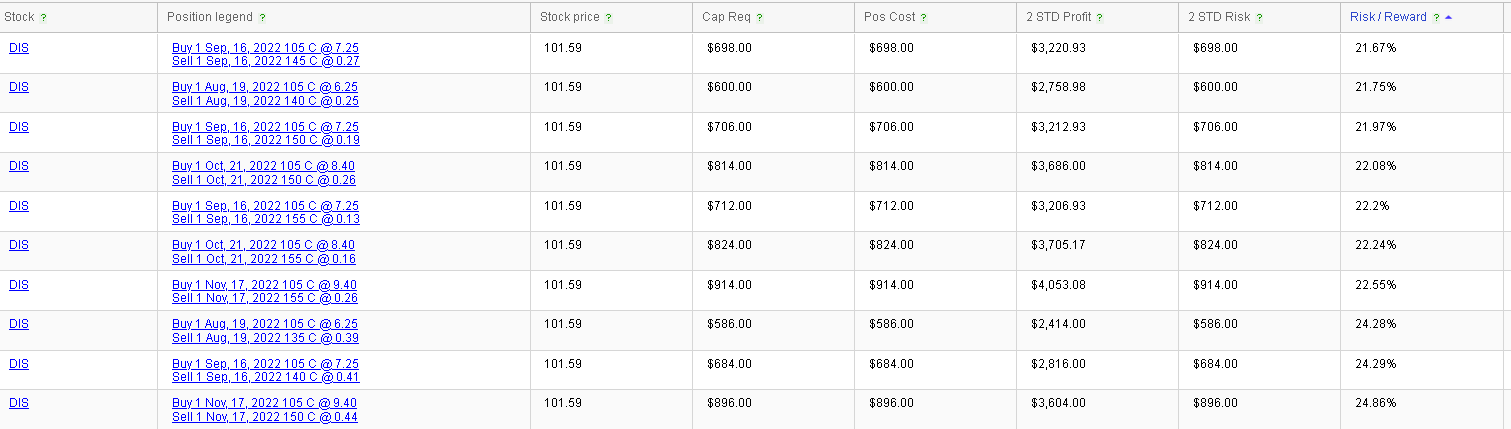Toggle sort arrow on Risk / Reward column
The width and height of the screenshot is (1511, 429).
(x=1449, y=18)
